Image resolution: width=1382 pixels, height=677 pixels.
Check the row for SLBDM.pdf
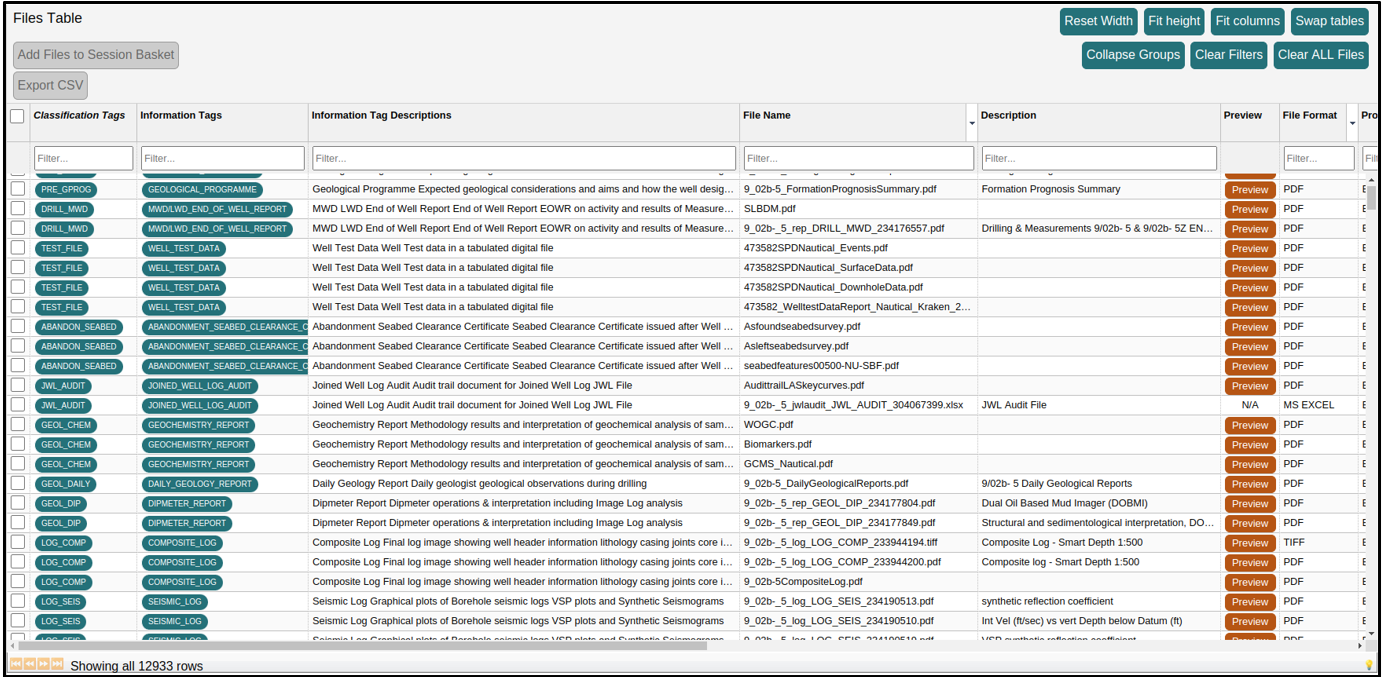coord(17,209)
